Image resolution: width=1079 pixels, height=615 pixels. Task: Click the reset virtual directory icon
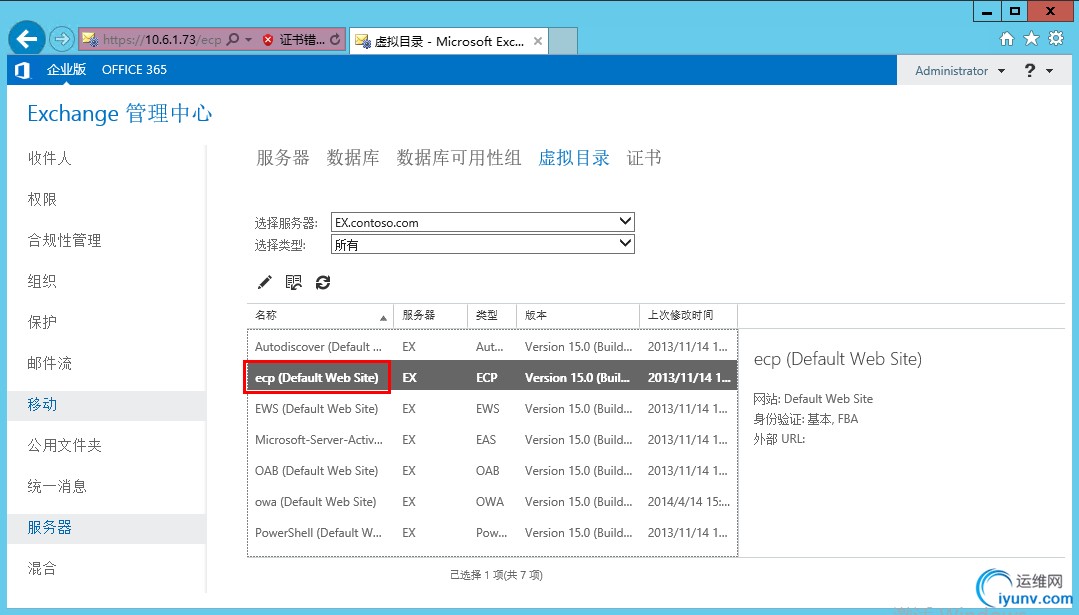(294, 282)
